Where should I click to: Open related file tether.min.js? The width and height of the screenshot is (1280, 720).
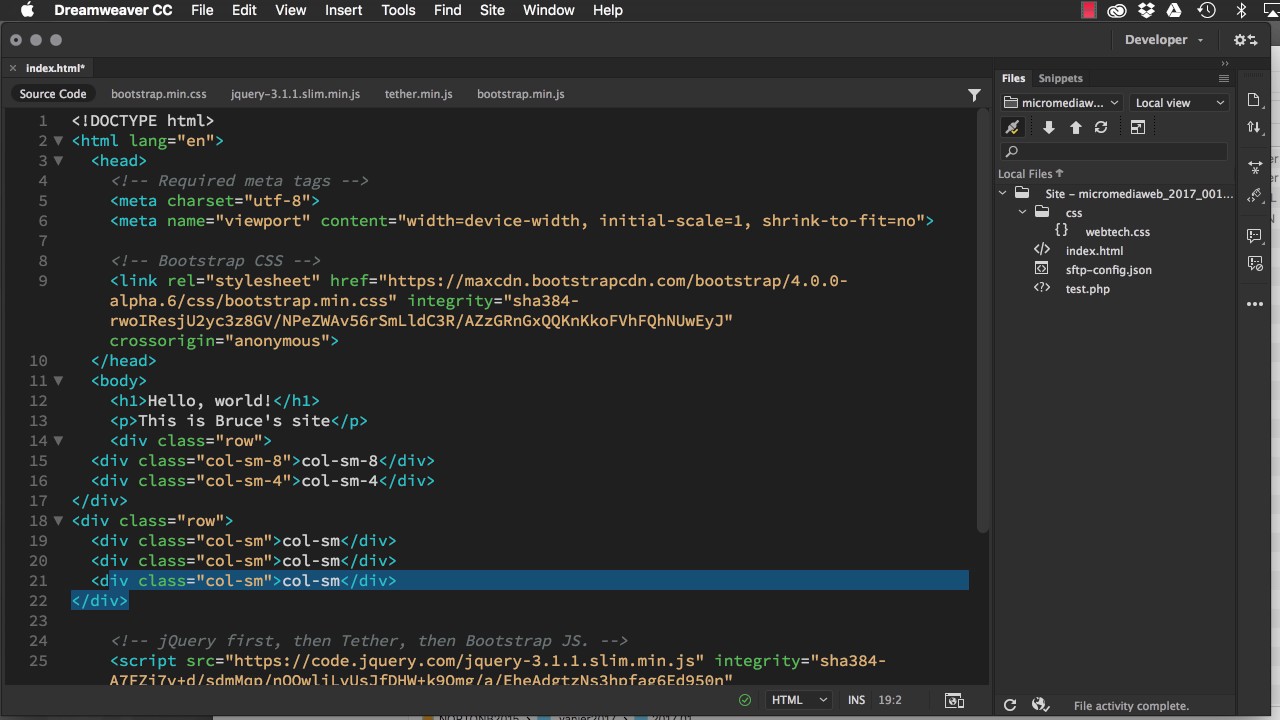[418, 94]
